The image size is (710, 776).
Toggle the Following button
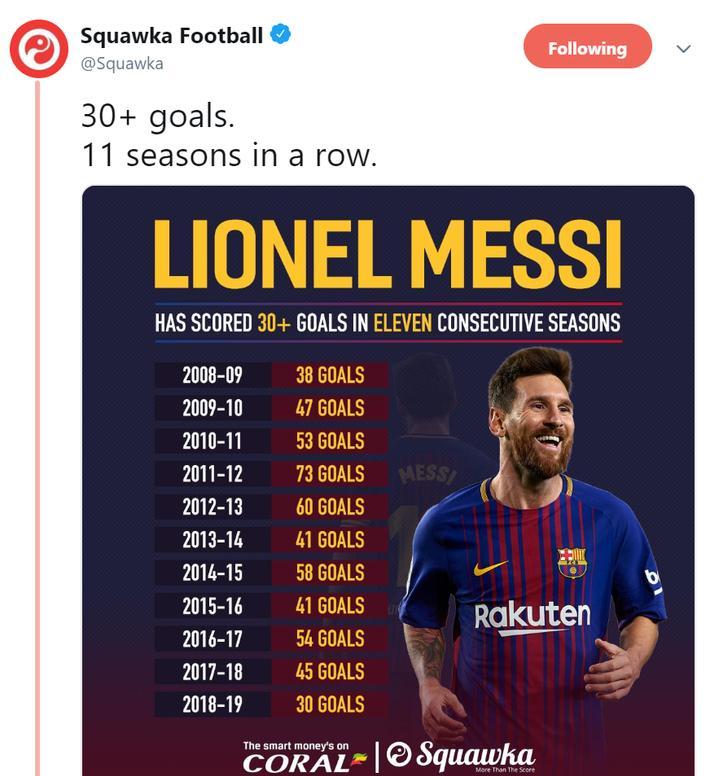click(587, 47)
